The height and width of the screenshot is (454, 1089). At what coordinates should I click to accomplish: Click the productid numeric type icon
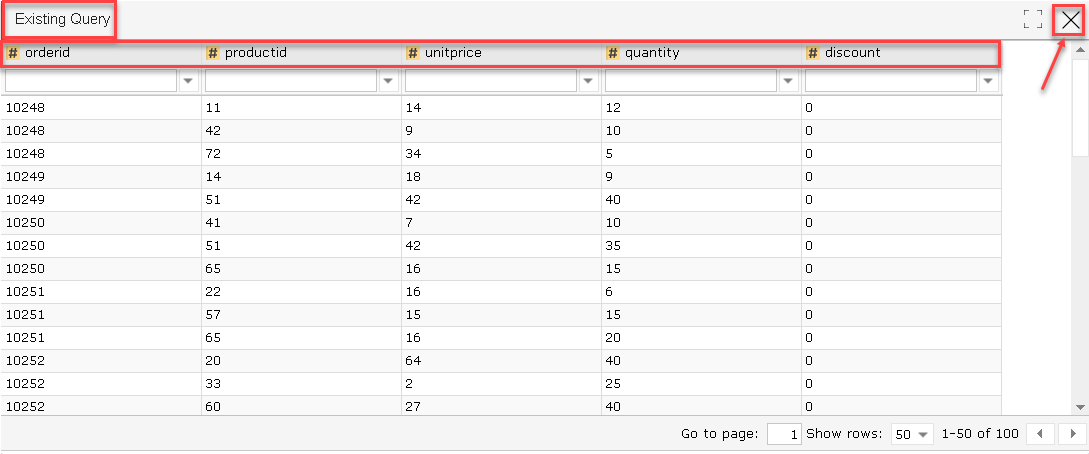click(213, 53)
